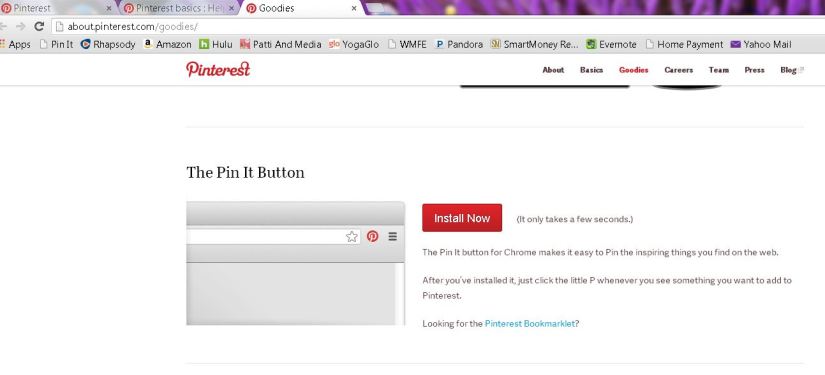Open the Amazon bookmark
Image resolution: width=825 pixels, height=375 pixels.
(167, 45)
